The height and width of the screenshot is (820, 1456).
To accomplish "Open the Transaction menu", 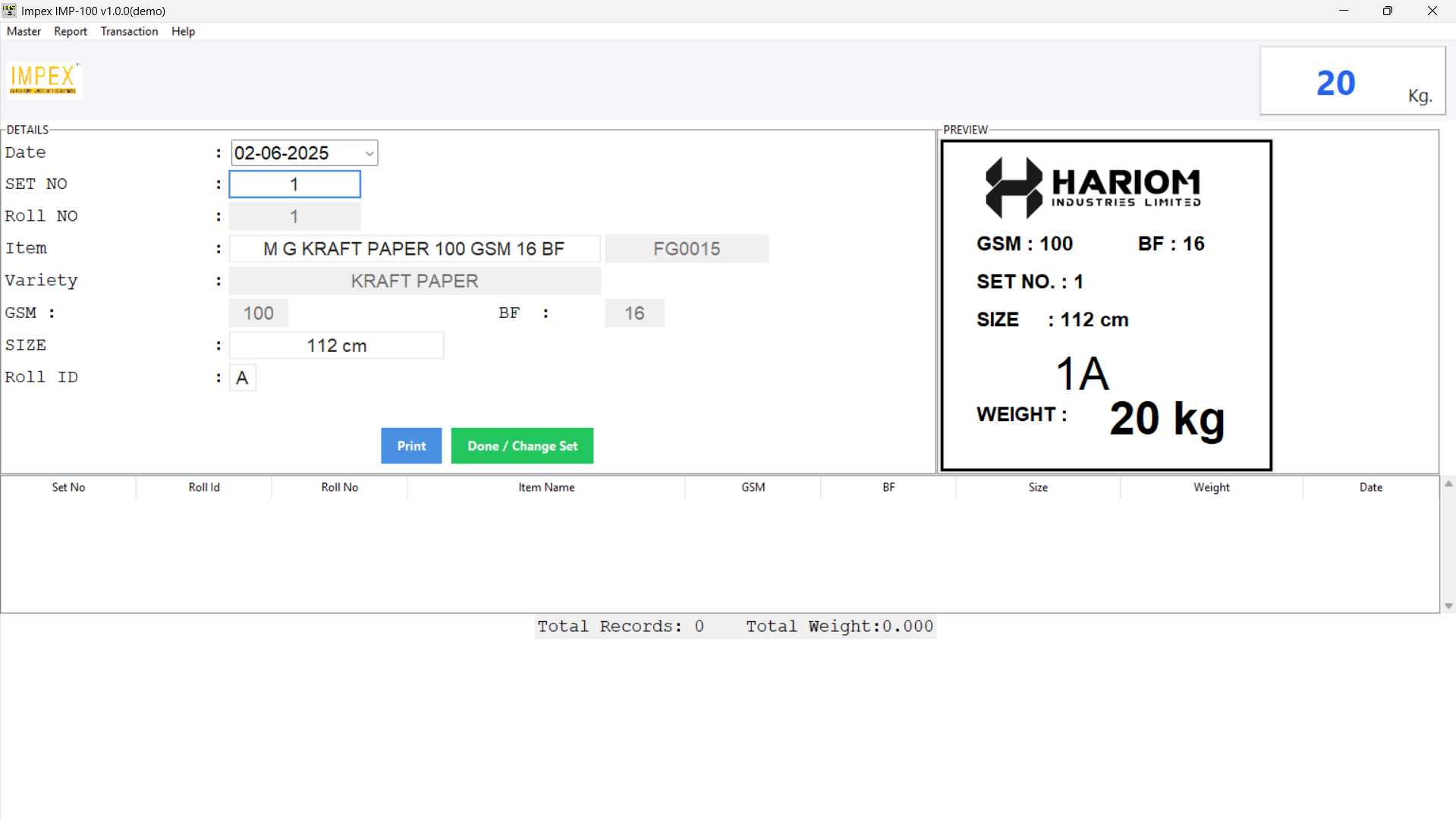I will [x=129, y=31].
